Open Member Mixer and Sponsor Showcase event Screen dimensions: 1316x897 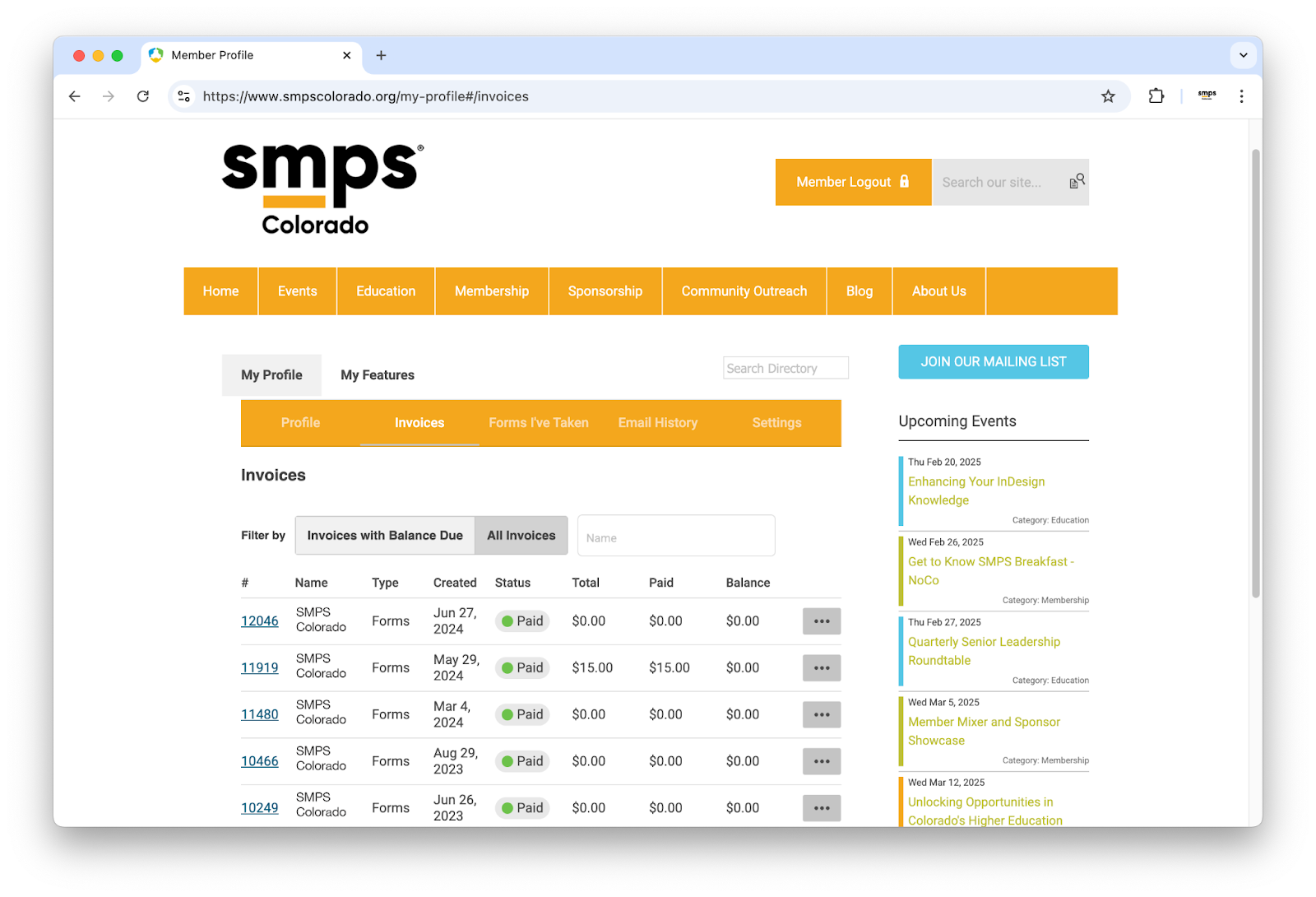[984, 731]
